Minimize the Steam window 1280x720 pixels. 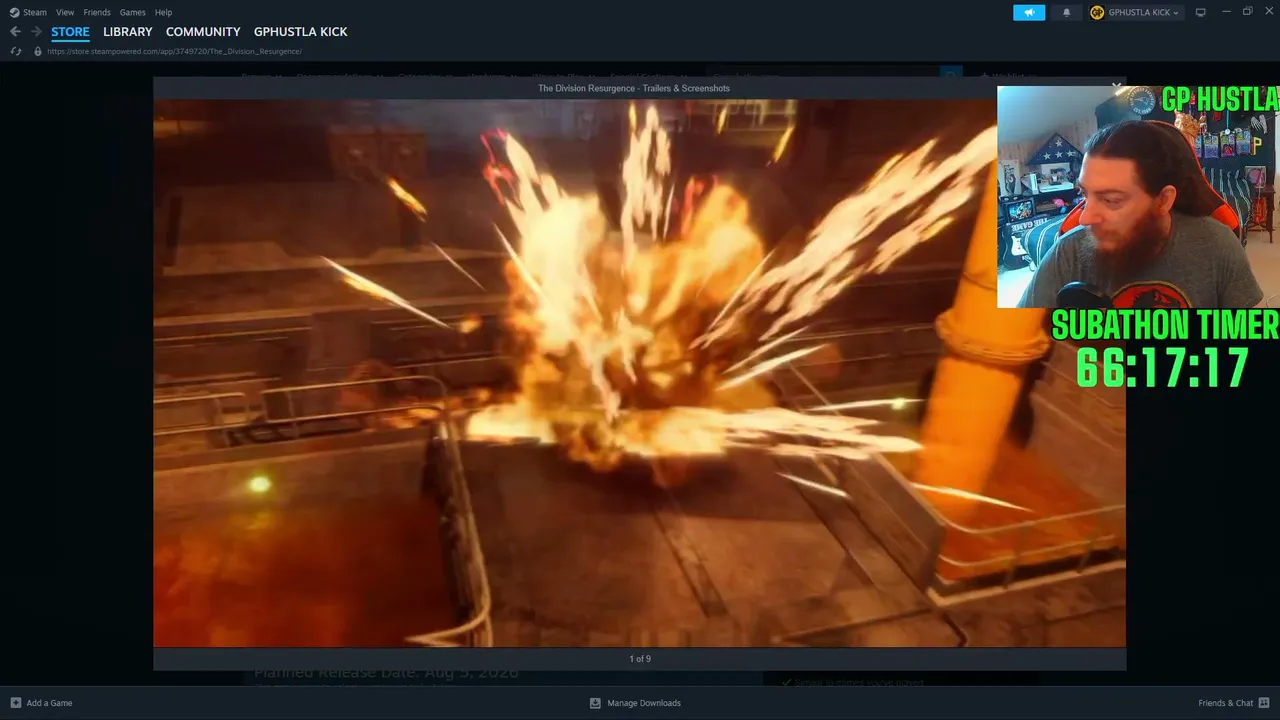1226,12
